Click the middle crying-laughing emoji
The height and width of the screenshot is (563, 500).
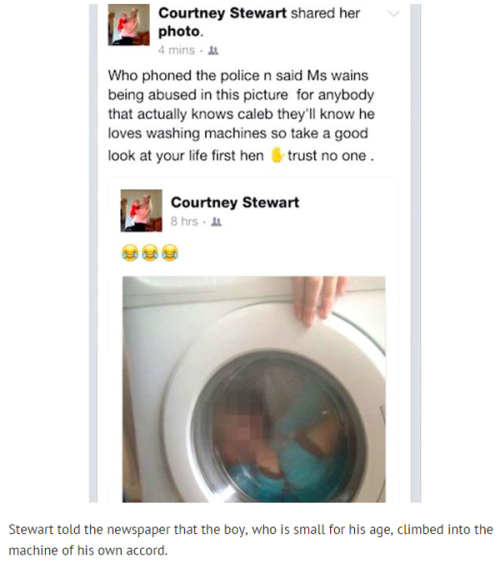click(x=150, y=252)
